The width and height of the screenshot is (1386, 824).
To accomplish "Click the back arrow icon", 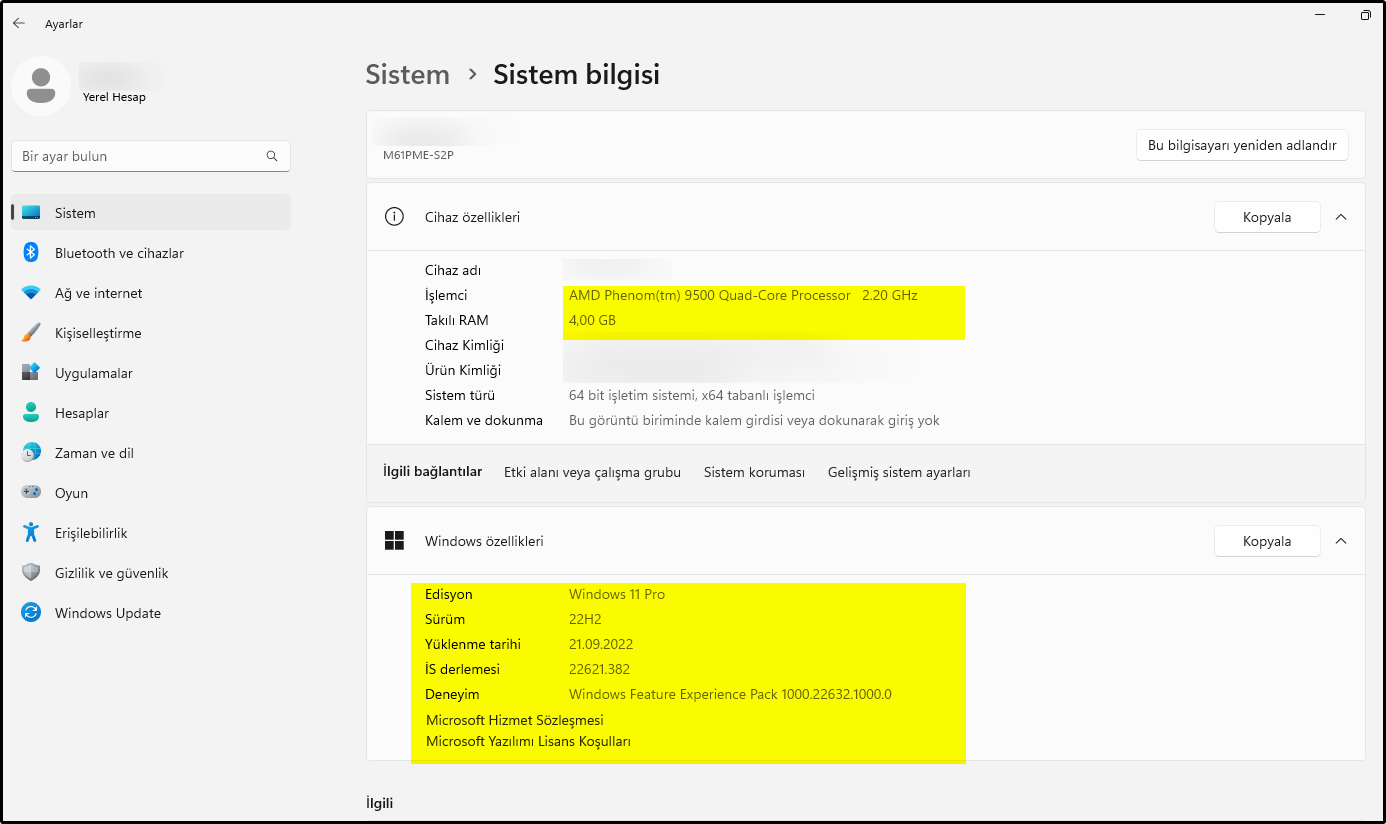I will pyautogui.click(x=19, y=23).
